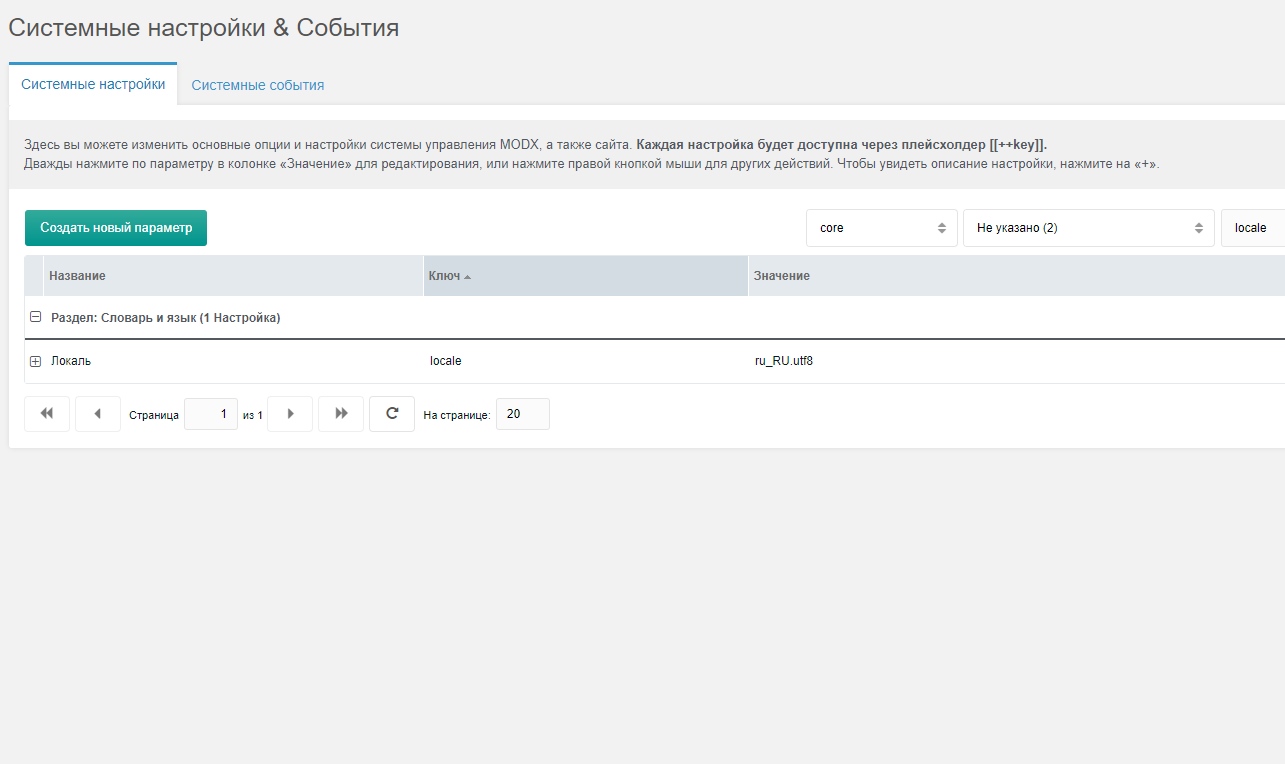Image resolution: width=1285 pixels, height=764 pixels.
Task: Go to first page of settings grid
Action: coord(47,414)
